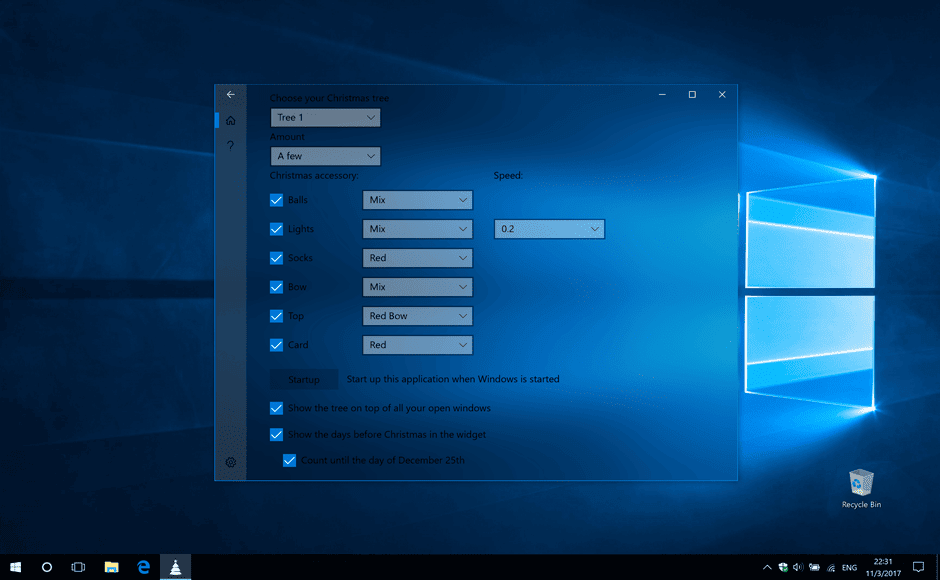Uncheck the Top accessory
Image resolution: width=940 pixels, height=580 pixels.
click(276, 316)
